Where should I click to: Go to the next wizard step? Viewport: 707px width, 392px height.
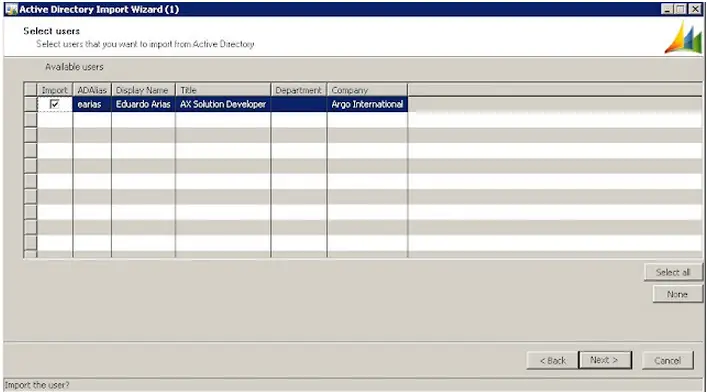click(x=605, y=360)
